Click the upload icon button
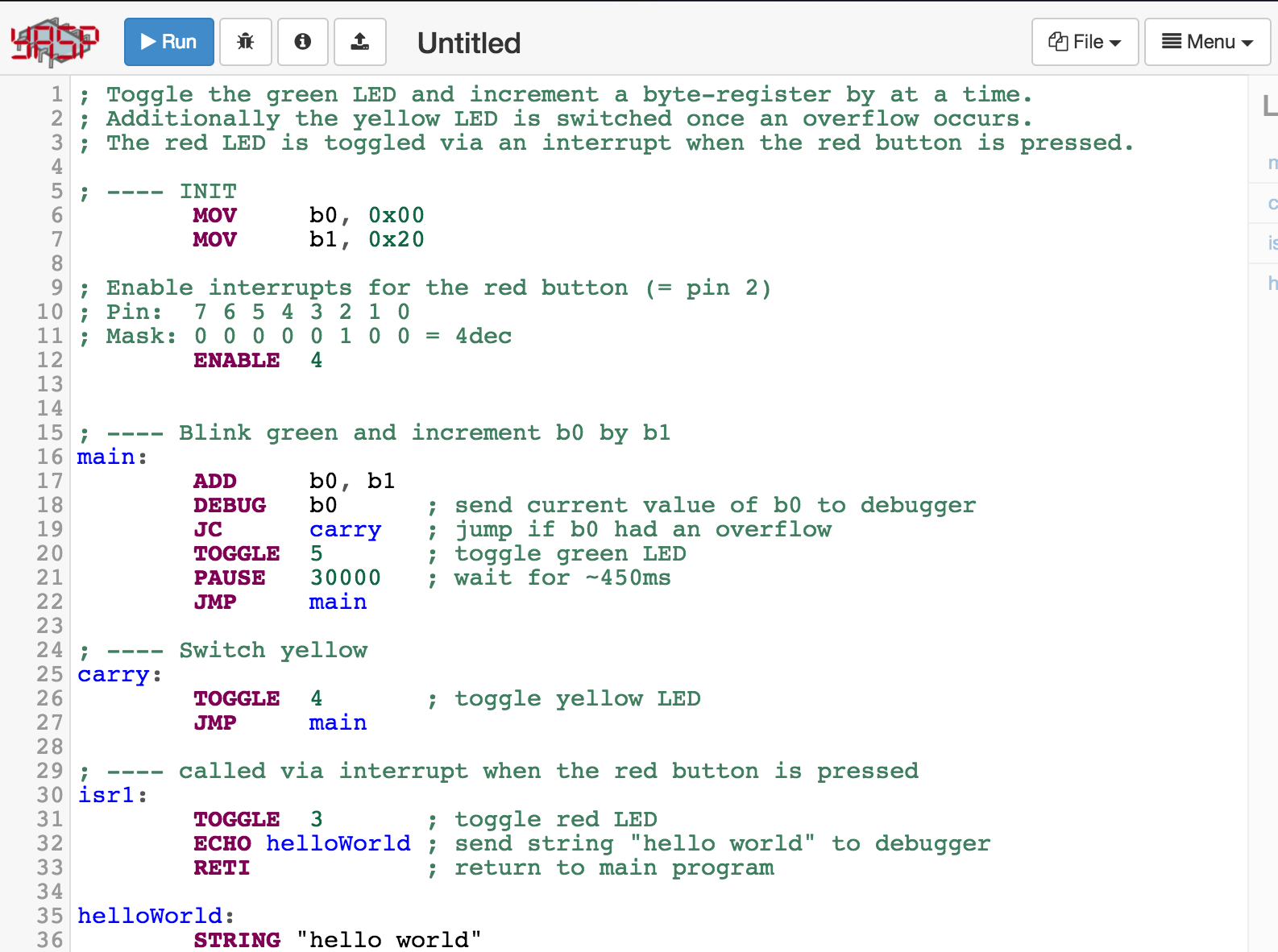The image size is (1278, 952). pos(360,42)
